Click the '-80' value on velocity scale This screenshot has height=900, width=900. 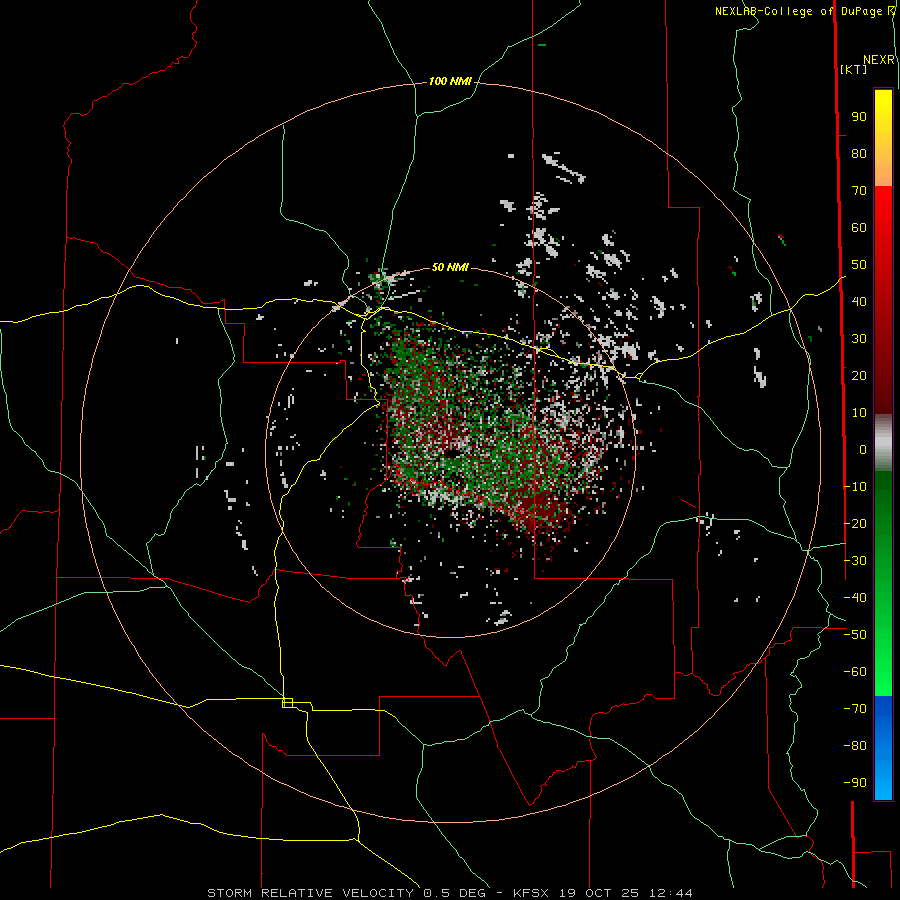855,746
